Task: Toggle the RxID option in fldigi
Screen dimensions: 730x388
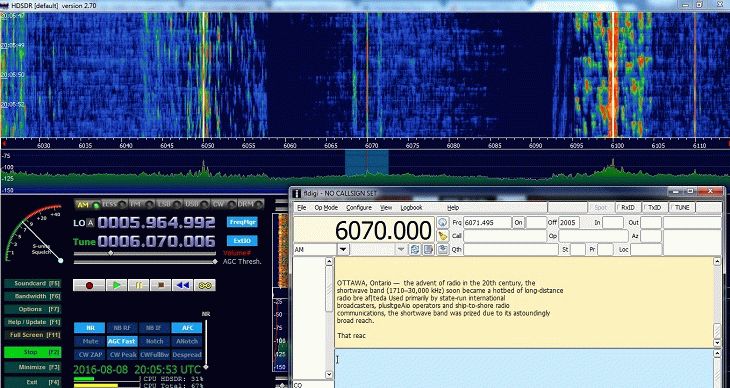Action: pos(628,208)
